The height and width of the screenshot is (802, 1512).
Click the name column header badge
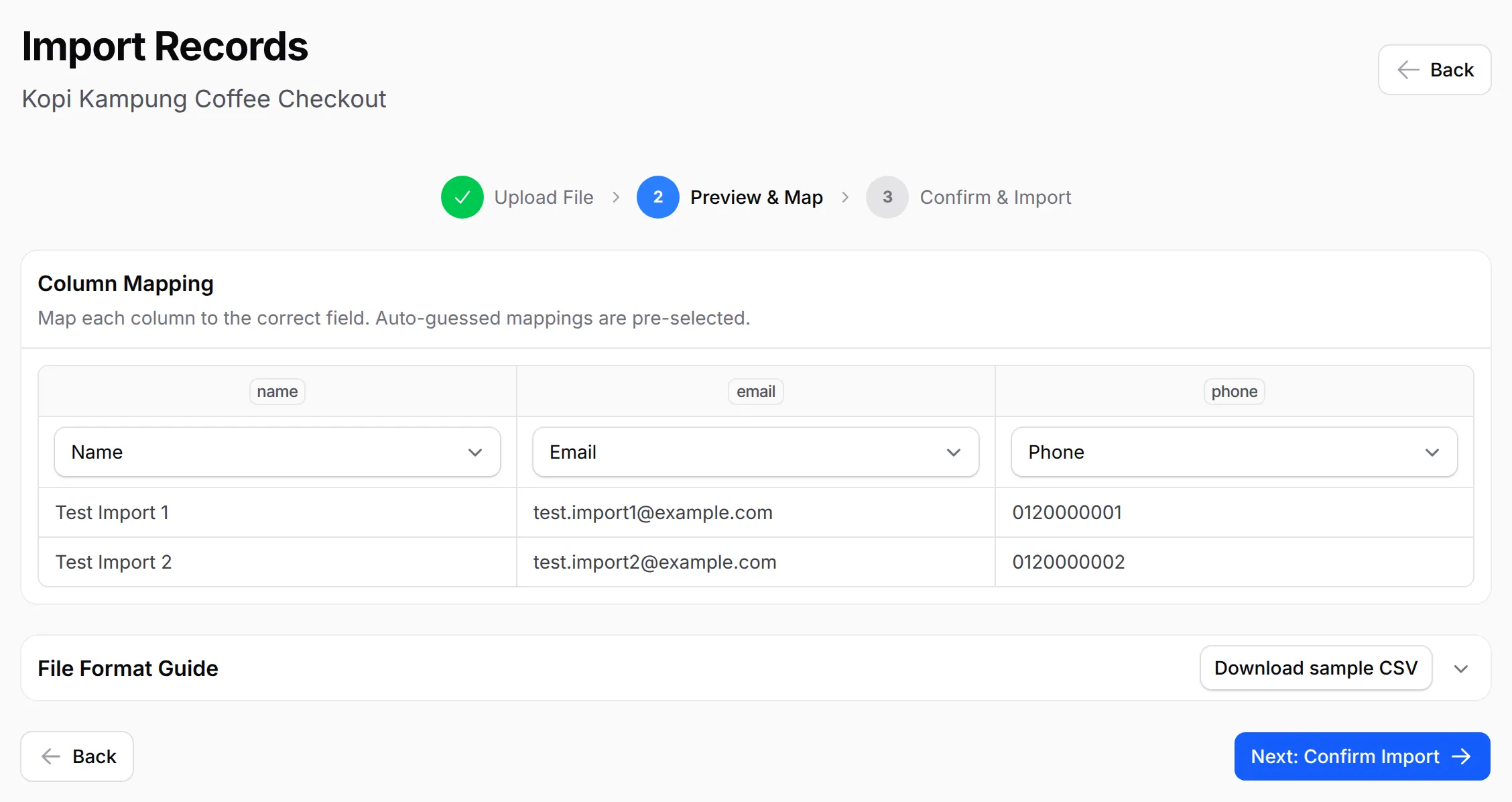point(277,392)
